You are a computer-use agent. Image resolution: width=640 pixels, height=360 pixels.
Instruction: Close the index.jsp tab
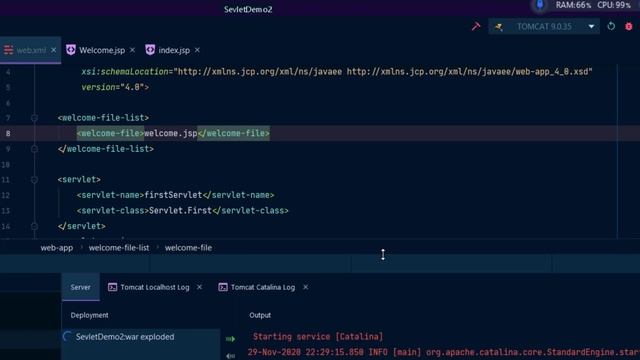click(197, 50)
